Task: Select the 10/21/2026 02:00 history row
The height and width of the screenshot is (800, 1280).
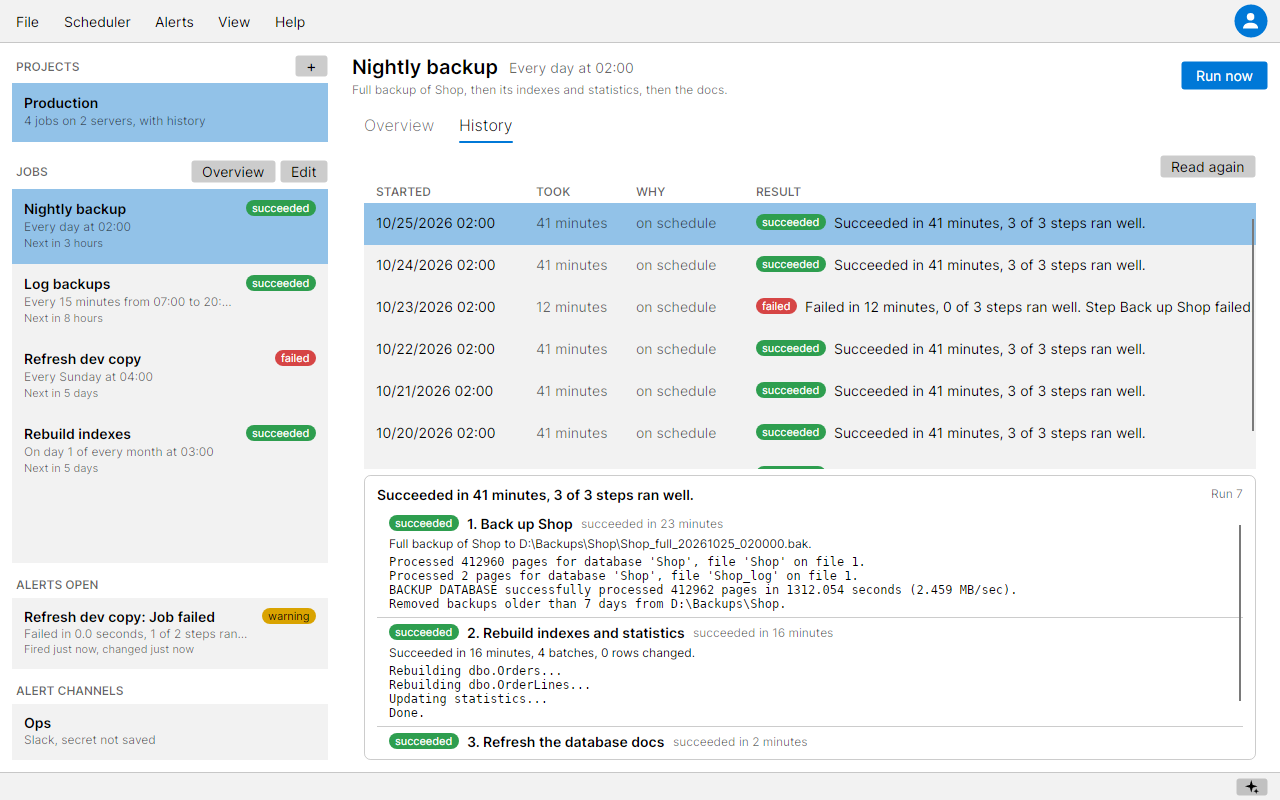Action: click(x=809, y=391)
